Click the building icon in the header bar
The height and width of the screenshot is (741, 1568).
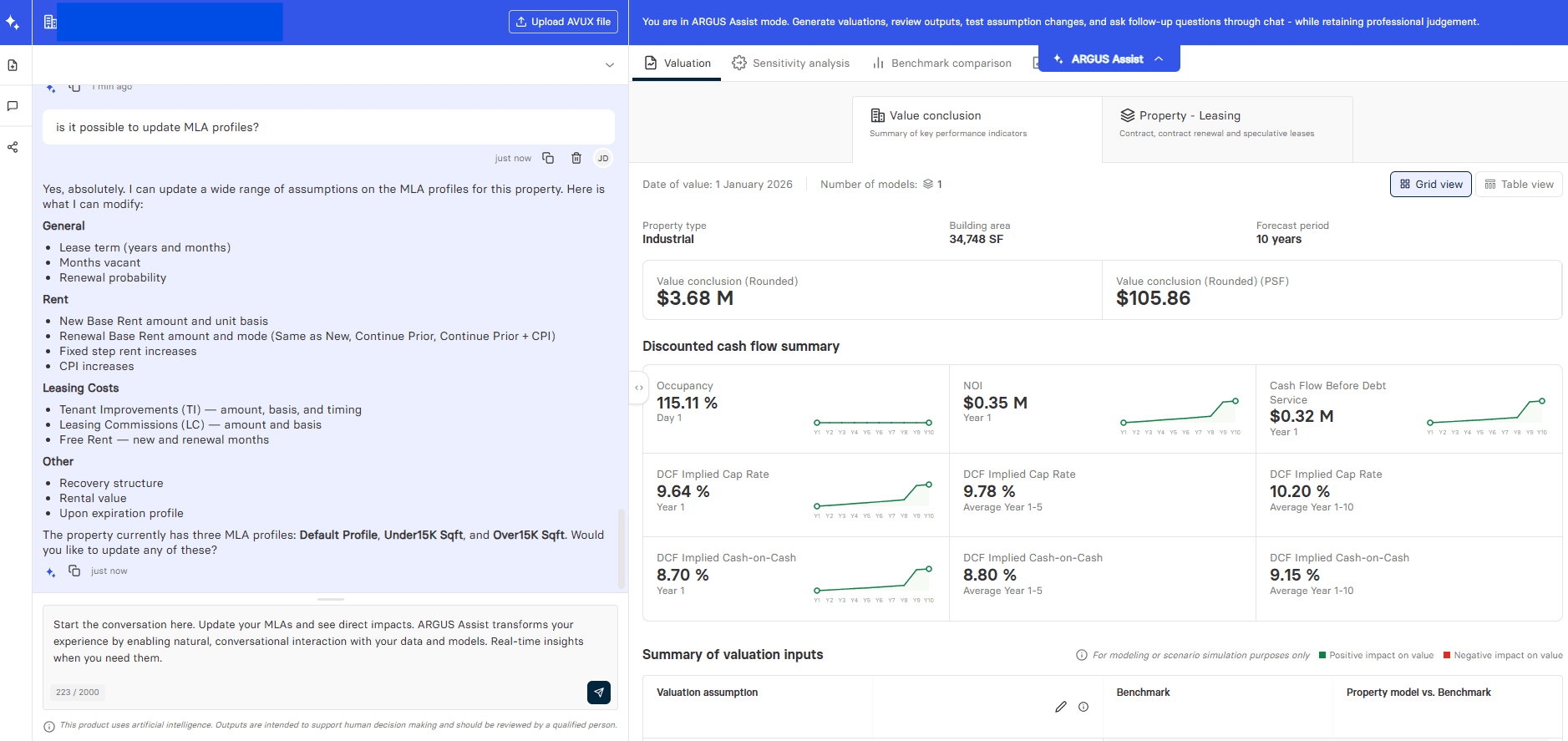[50, 22]
